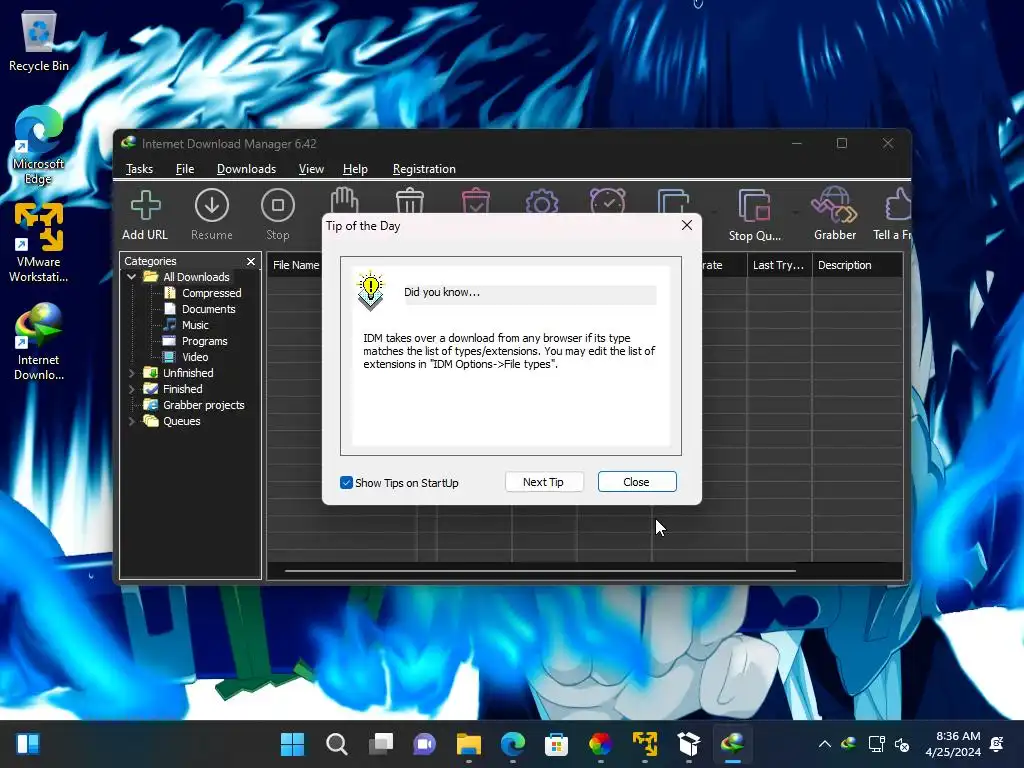Open the chat camera app on taskbar
1024x768 pixels.
tap(424, 744)
